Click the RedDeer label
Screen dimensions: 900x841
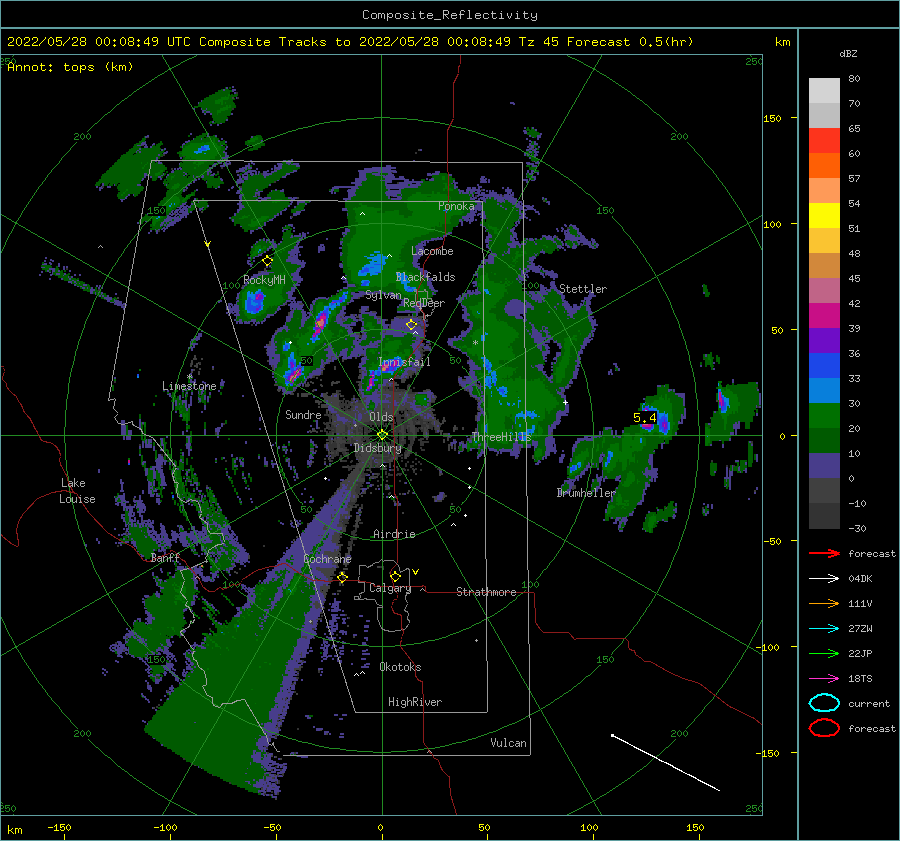pyautogui.click(x=424, y=303)
